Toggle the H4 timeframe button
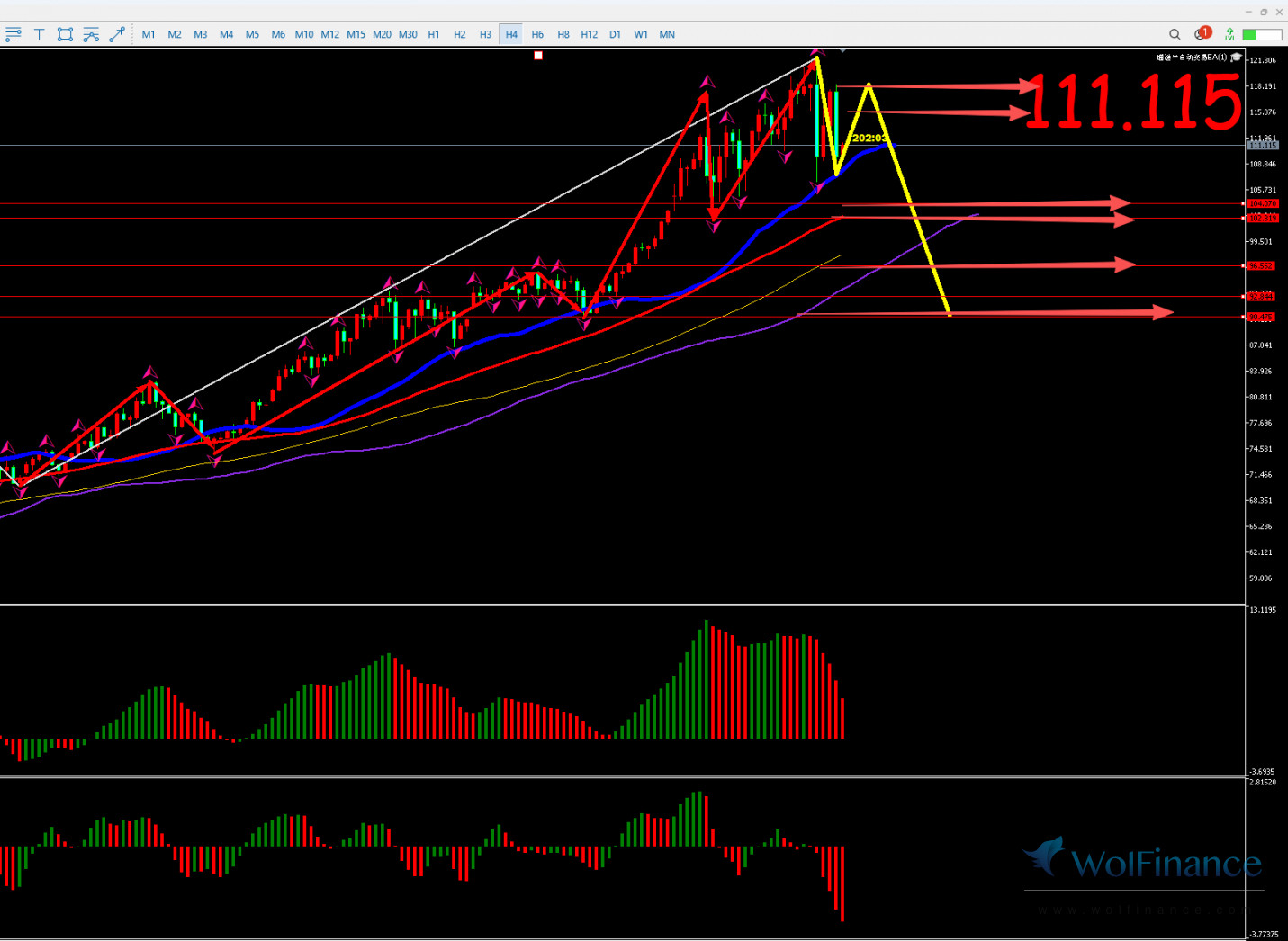This screenshot has width=1288, height=941. point(511,34)
